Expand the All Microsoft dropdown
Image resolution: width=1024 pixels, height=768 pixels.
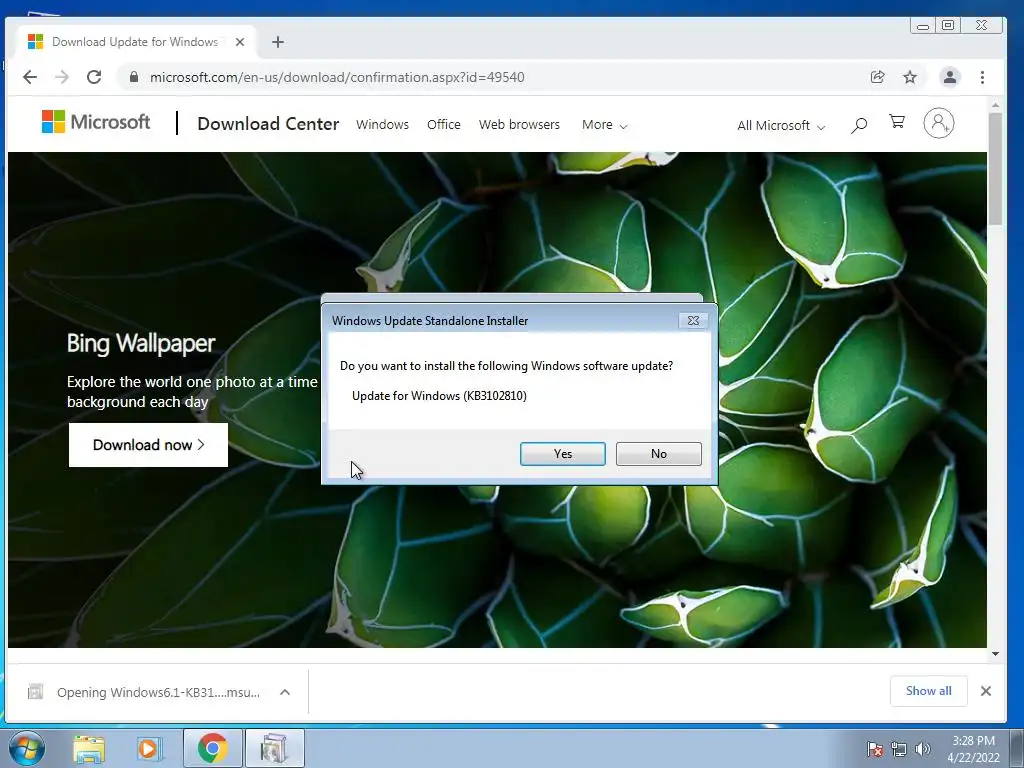click(780, 125)
